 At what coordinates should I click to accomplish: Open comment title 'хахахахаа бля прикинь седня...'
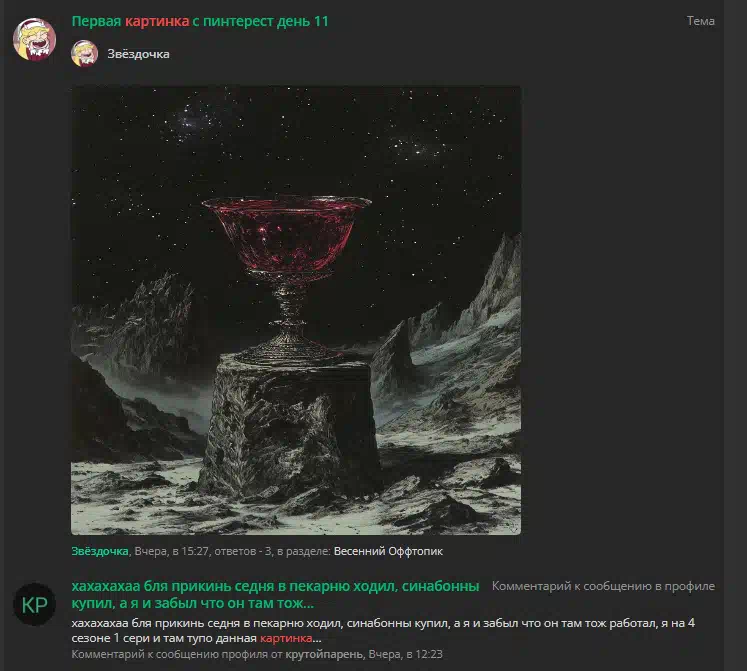(x=275, y=594)
